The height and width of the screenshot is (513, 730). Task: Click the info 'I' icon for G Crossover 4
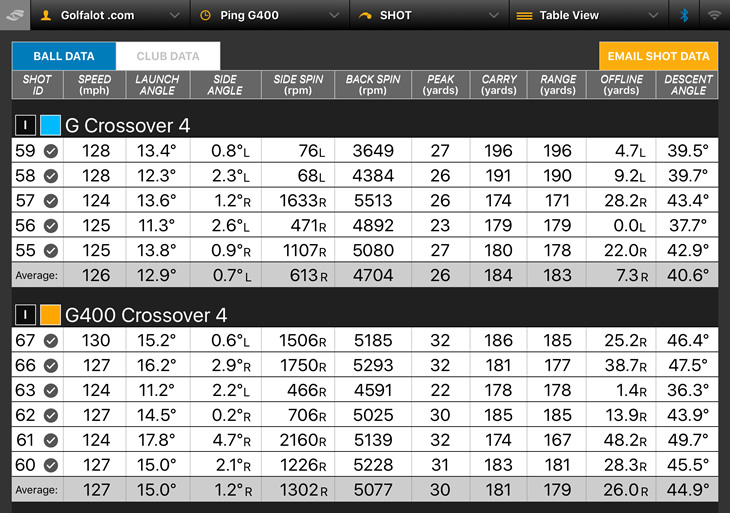click(25, 125)
